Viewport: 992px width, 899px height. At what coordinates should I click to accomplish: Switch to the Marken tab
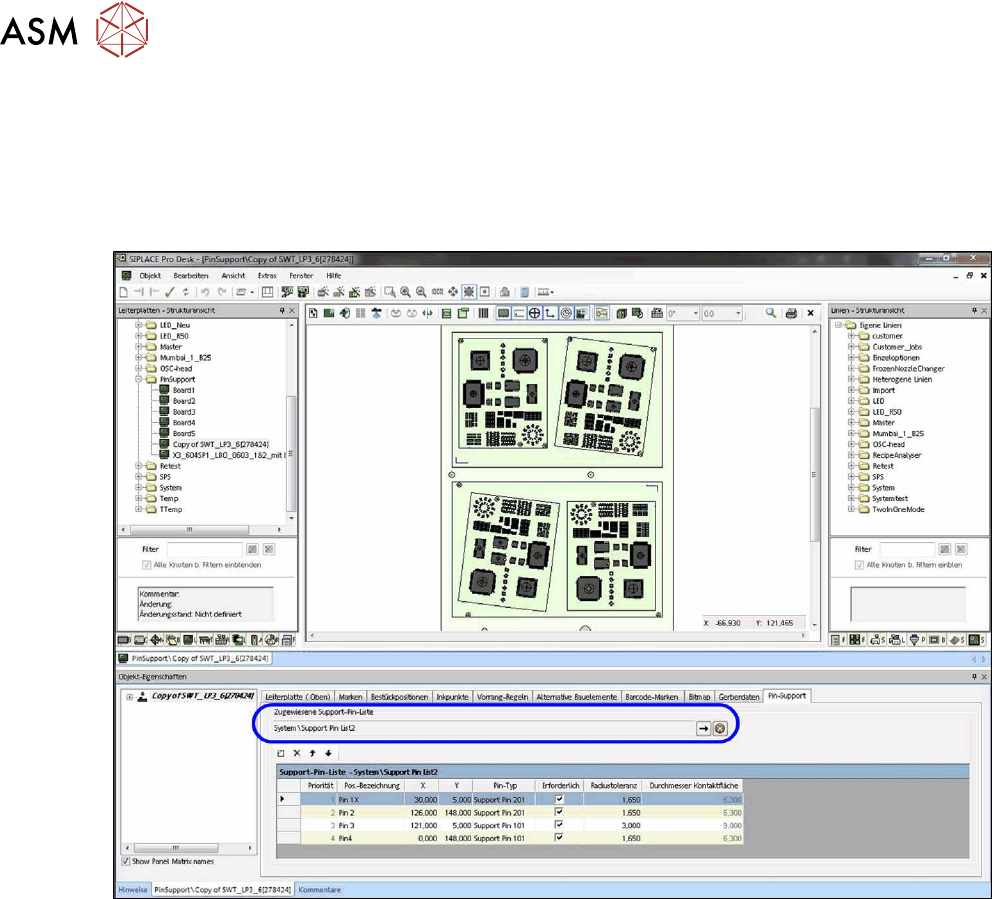pos(350,697)
